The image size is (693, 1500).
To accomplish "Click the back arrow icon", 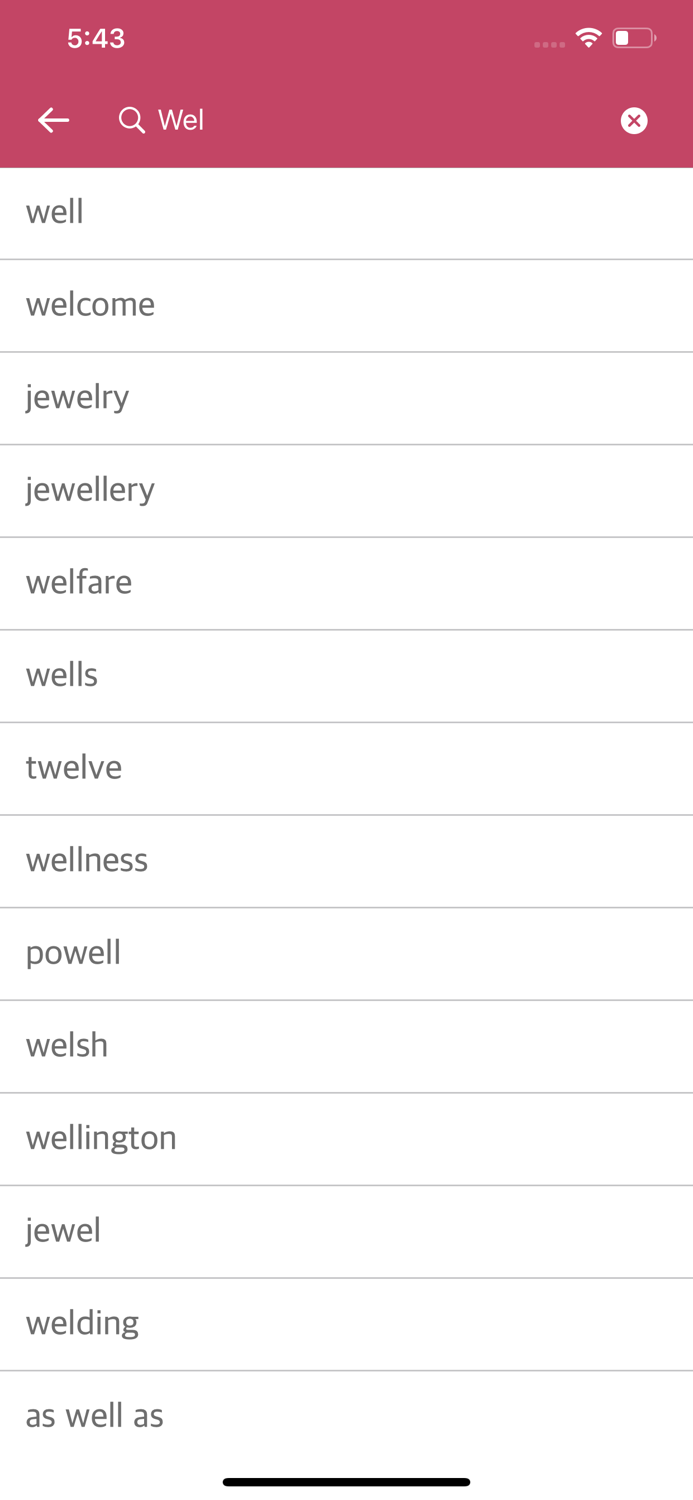I will click(53, 119).
